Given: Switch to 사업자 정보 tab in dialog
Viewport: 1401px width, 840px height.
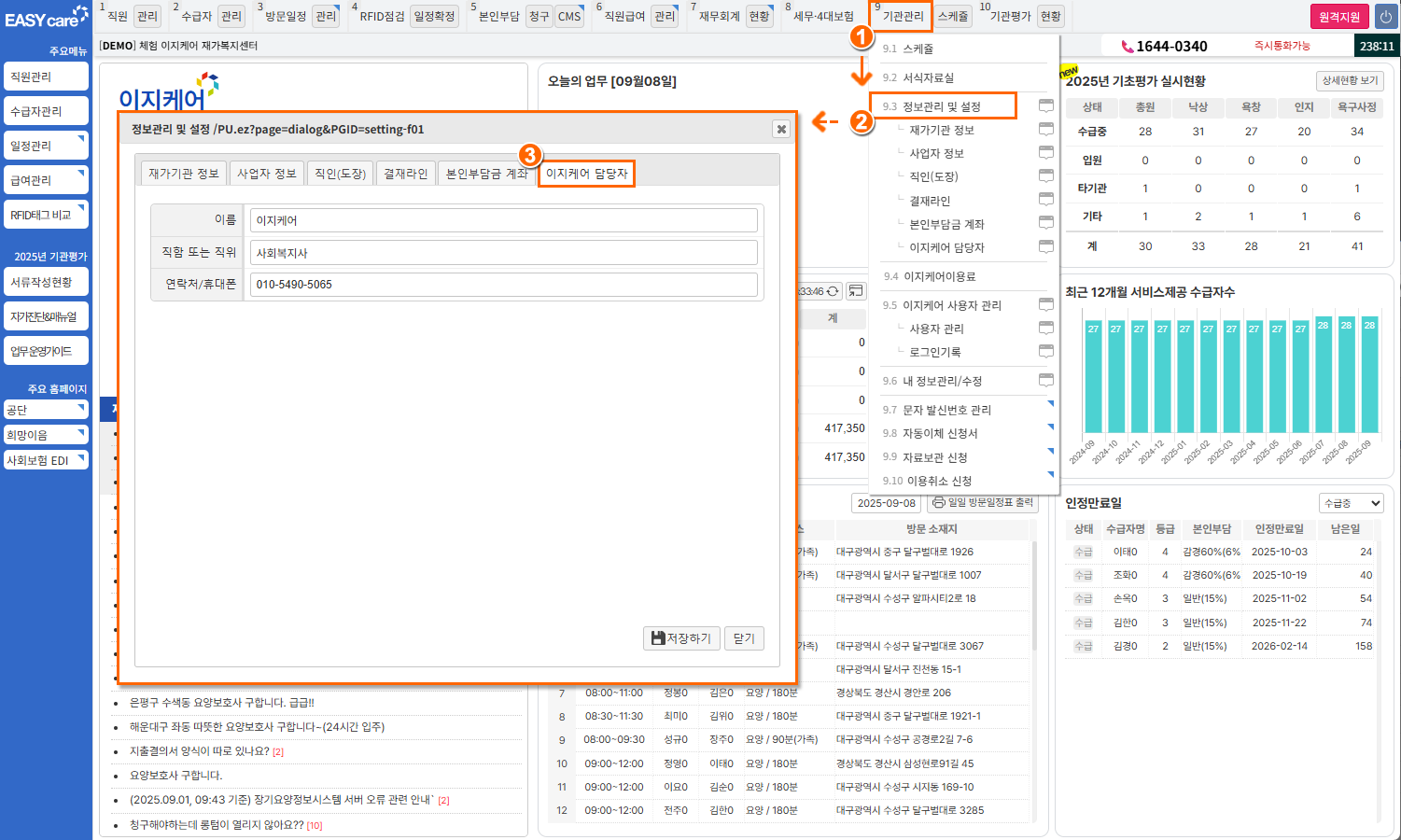Looking at the screenshot, I should click(267, 174).
